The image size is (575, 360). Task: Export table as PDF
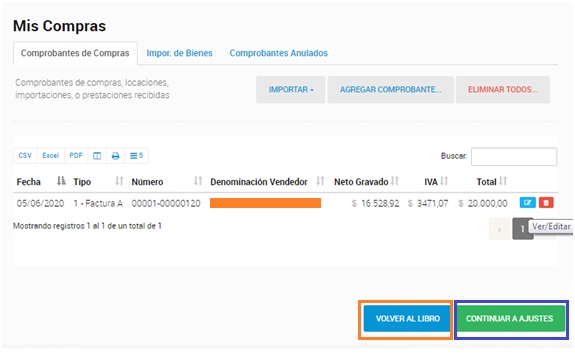click(x=76, y=156)
